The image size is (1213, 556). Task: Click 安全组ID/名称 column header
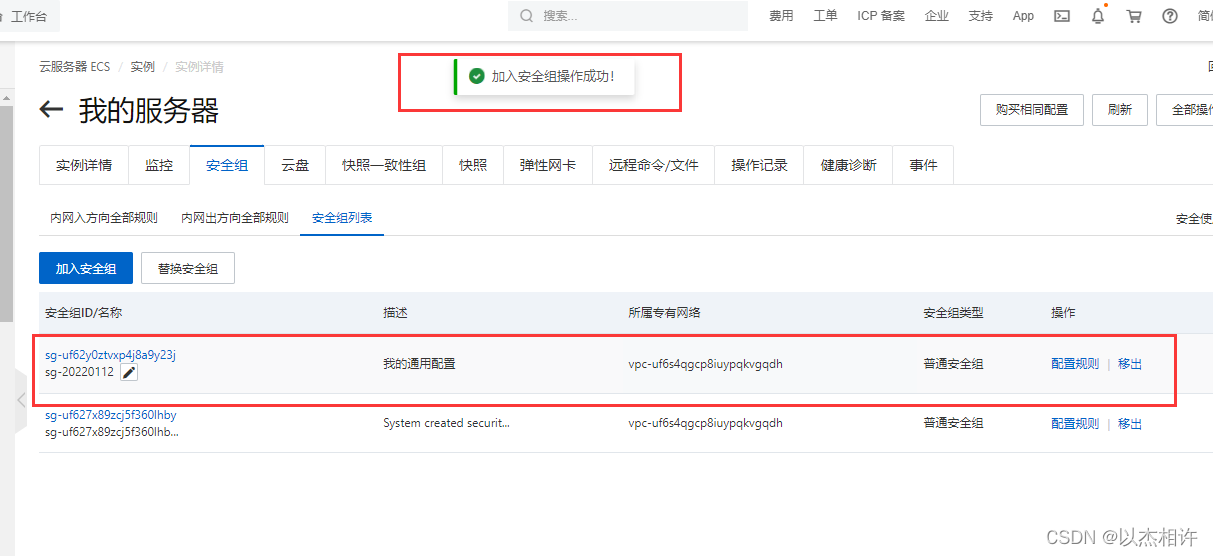pyautogui.click(x=84, y=313)
